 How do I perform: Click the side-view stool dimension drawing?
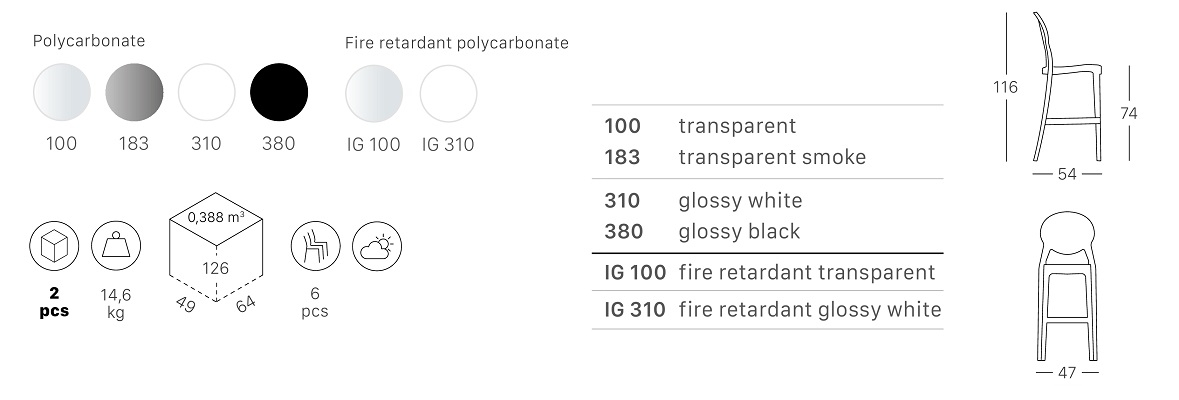point(1068,96)
